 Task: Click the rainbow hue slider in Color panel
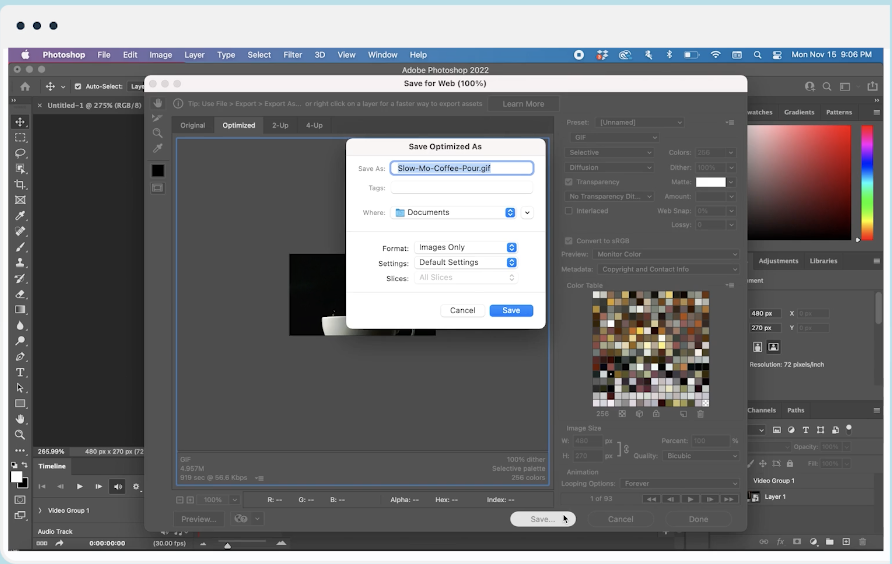tap(867, 183)
